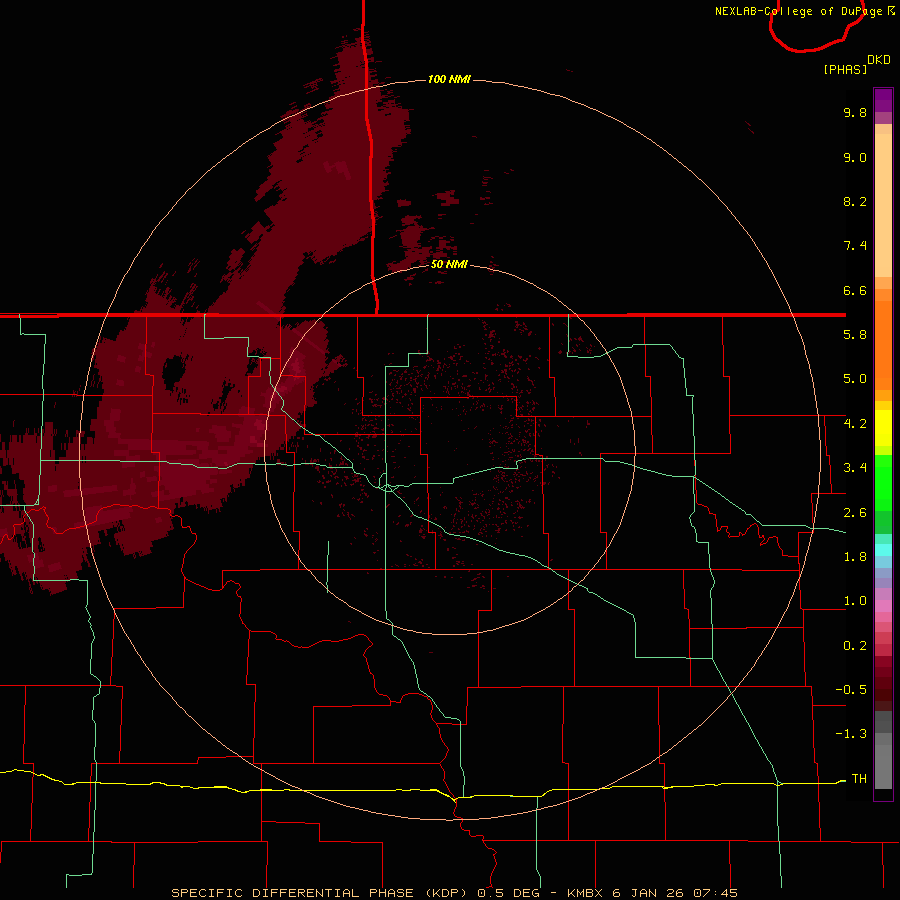The image size is (900, 900).
Task: Click the -1.3 scale value
Action: 851,734
